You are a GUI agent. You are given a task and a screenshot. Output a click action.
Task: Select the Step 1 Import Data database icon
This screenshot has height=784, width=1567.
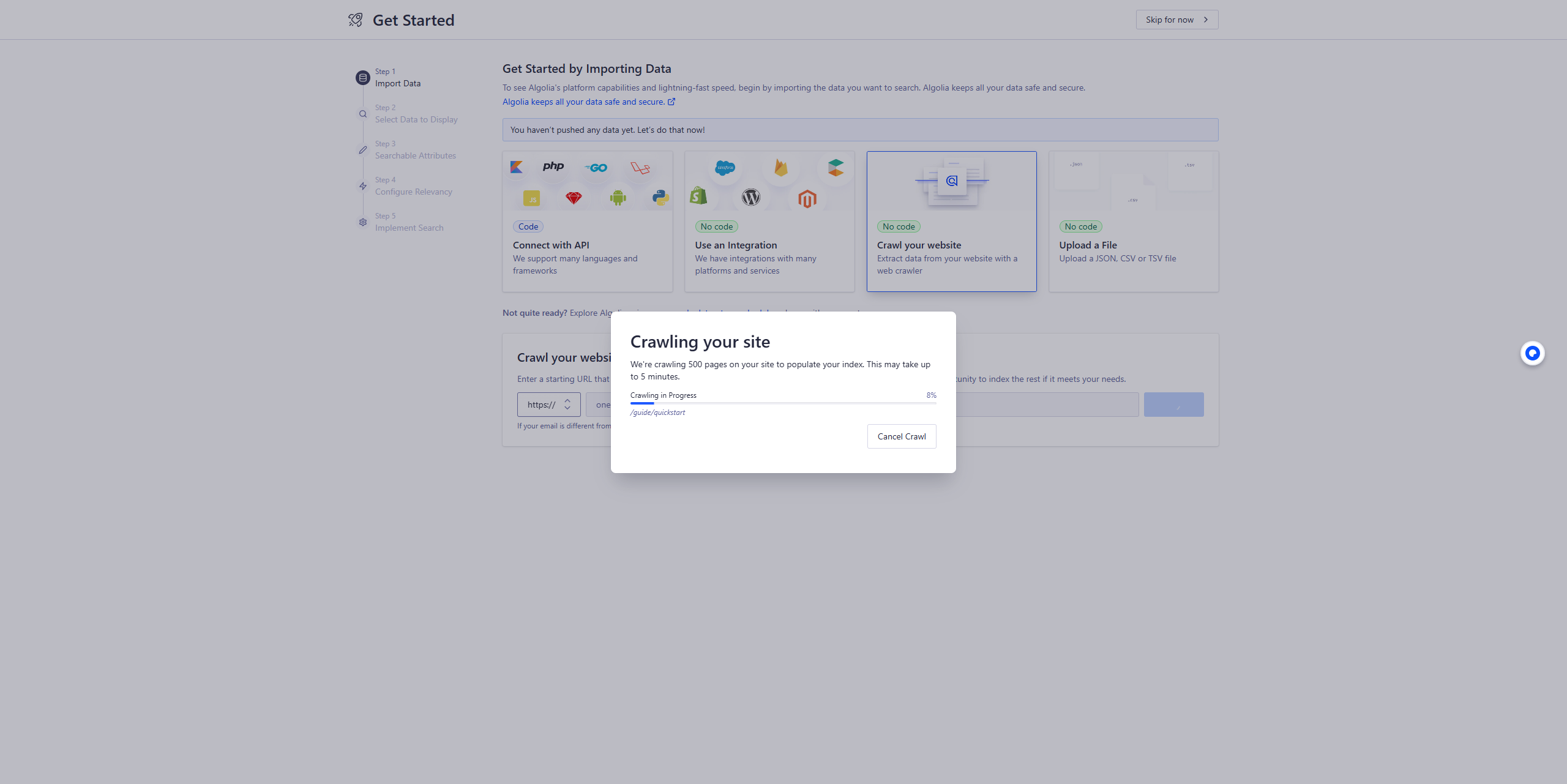(x=363, y=78)
